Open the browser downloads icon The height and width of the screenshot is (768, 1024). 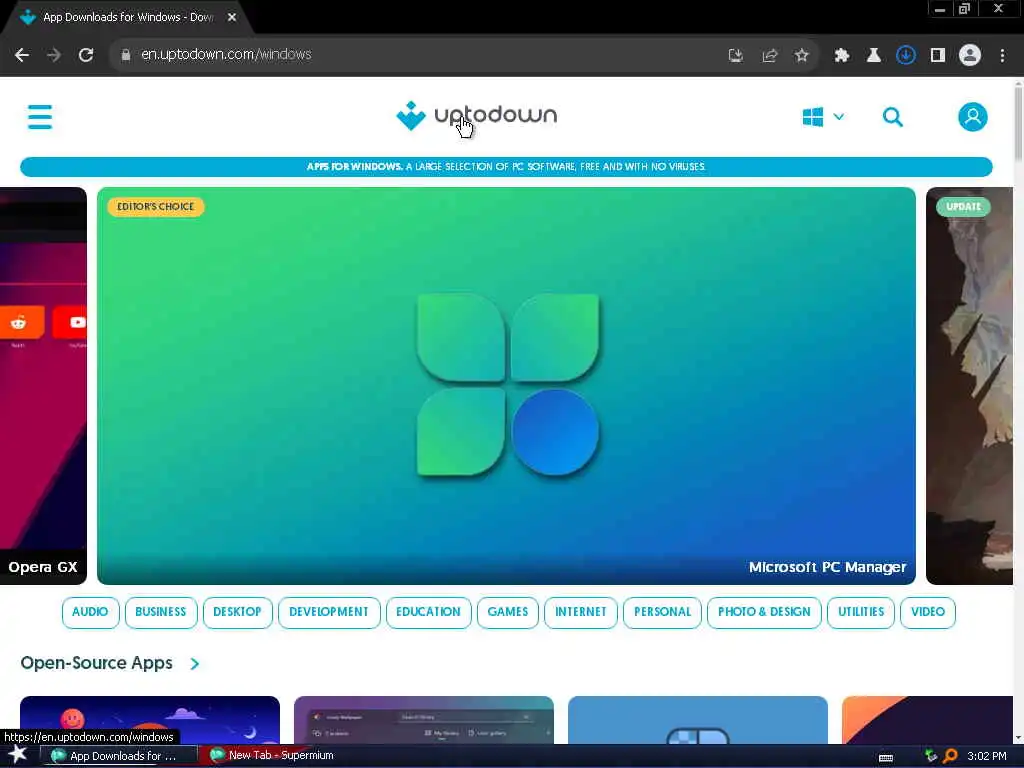(x=905, y=56)
